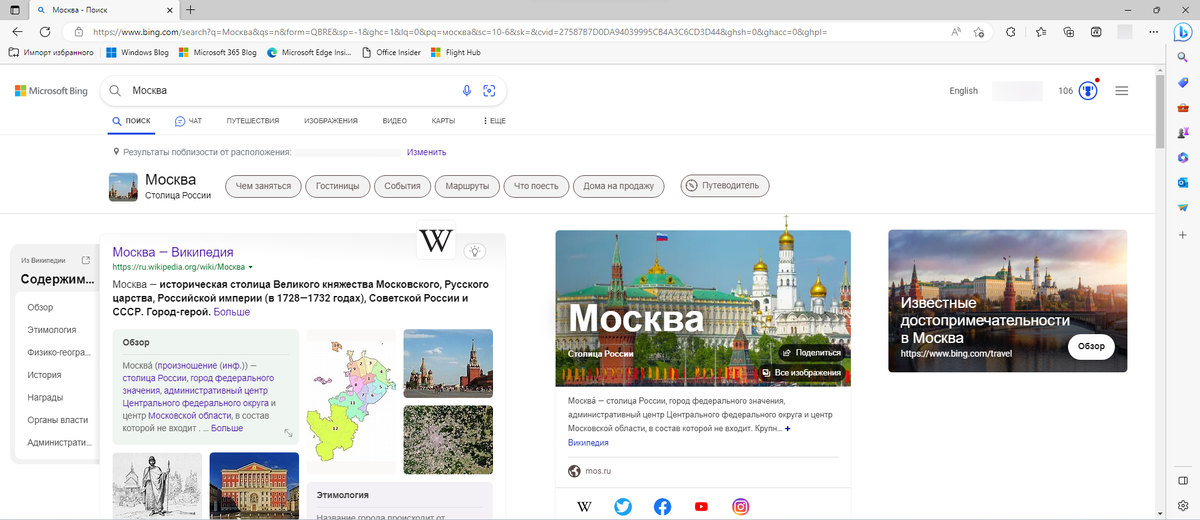Open the Путеводитель guide button
This screenshot has height=520, width=1200.
point(725,185)
